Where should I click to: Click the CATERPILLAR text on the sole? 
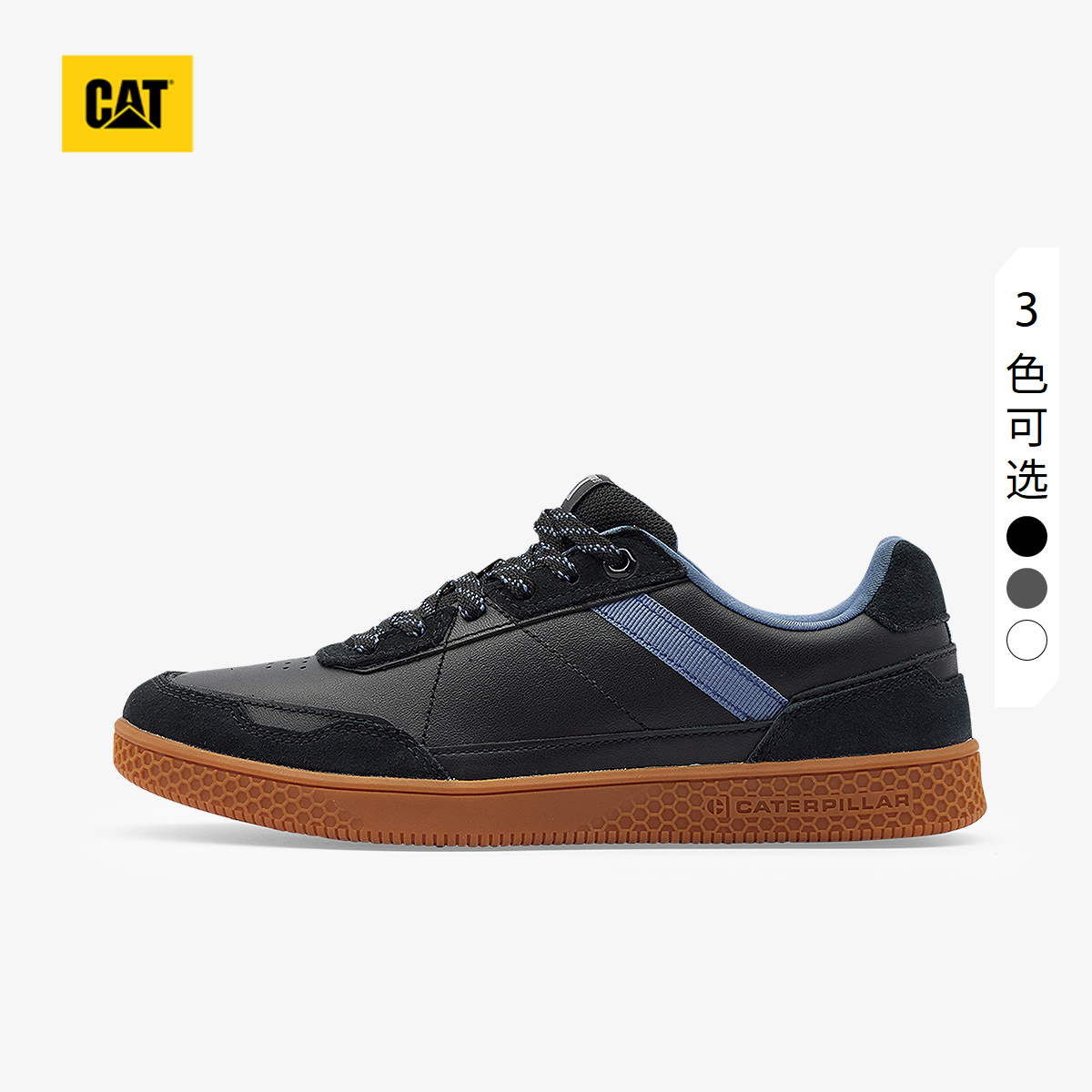(x=822, y=804)
